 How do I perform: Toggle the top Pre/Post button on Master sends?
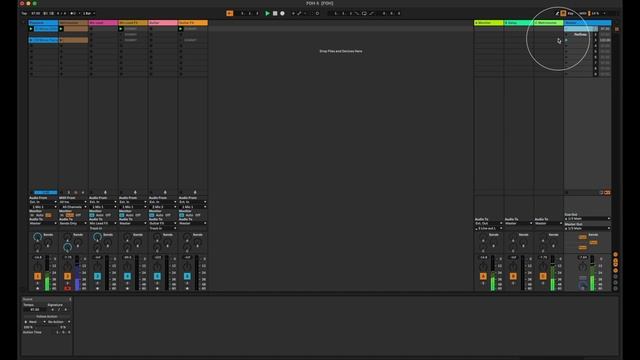click(x=582, y=237)
